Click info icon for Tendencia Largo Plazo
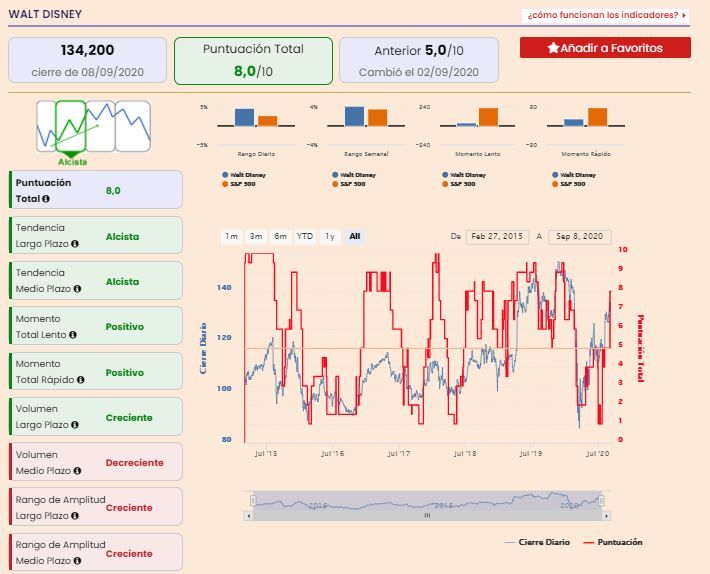710x574 pixels. coord(75,244)
